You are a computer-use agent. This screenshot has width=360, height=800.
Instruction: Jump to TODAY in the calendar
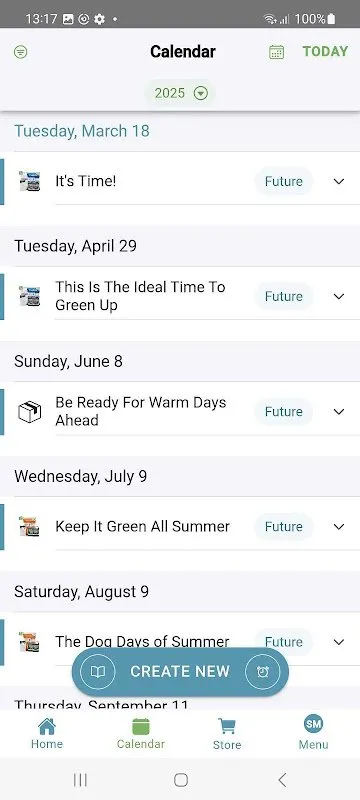(x=325, y=52)
